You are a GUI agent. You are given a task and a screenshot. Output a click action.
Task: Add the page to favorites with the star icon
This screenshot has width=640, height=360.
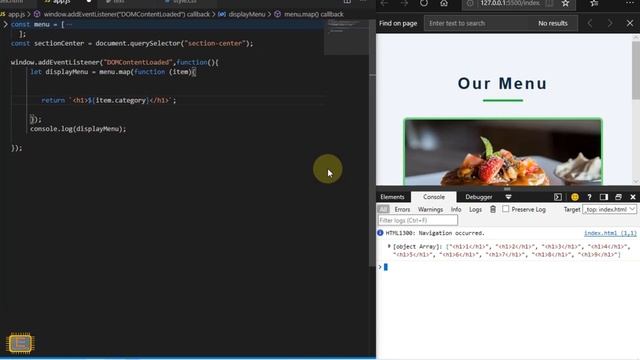565,3
